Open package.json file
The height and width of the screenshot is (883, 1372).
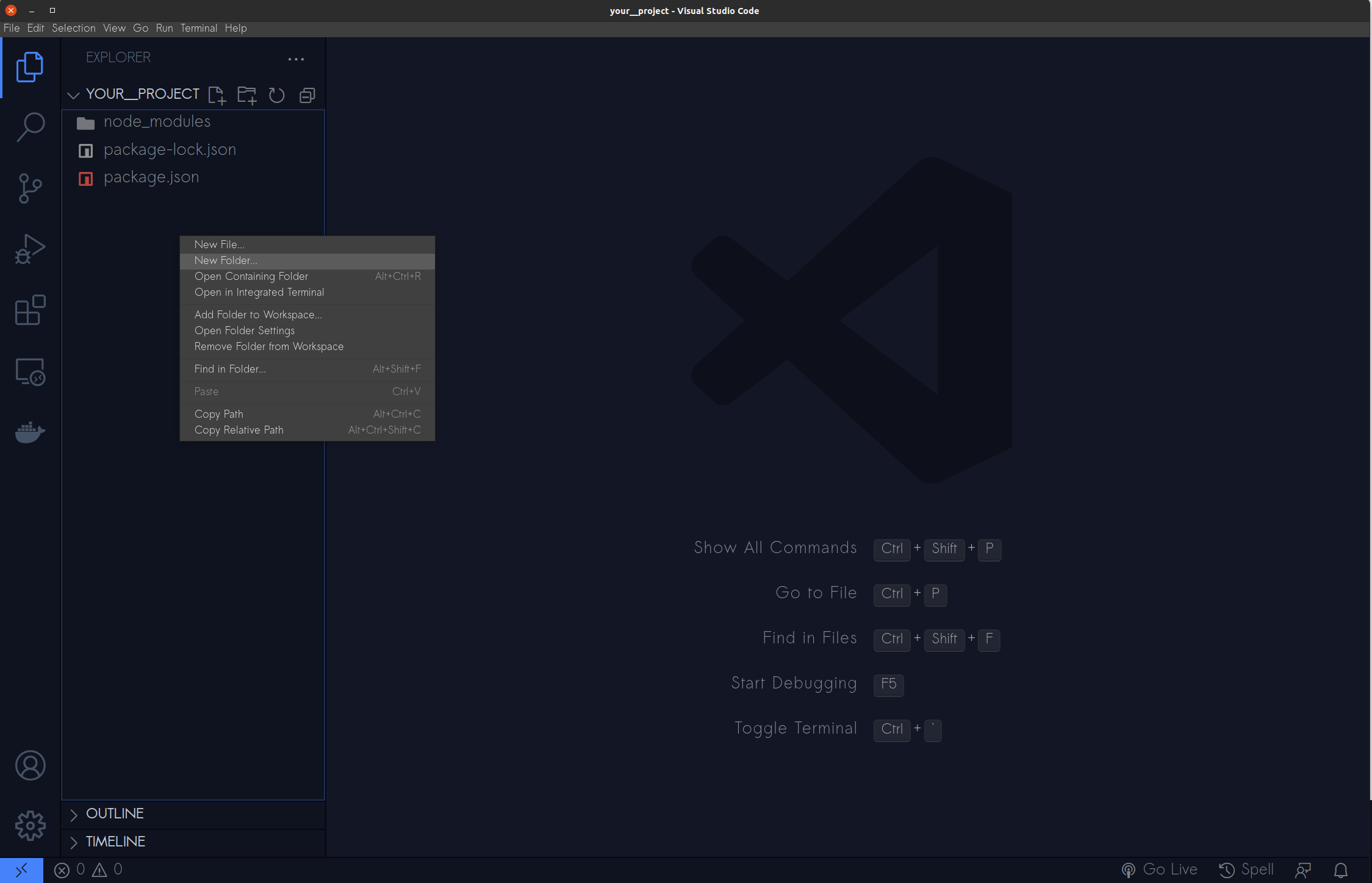point(193,177)
